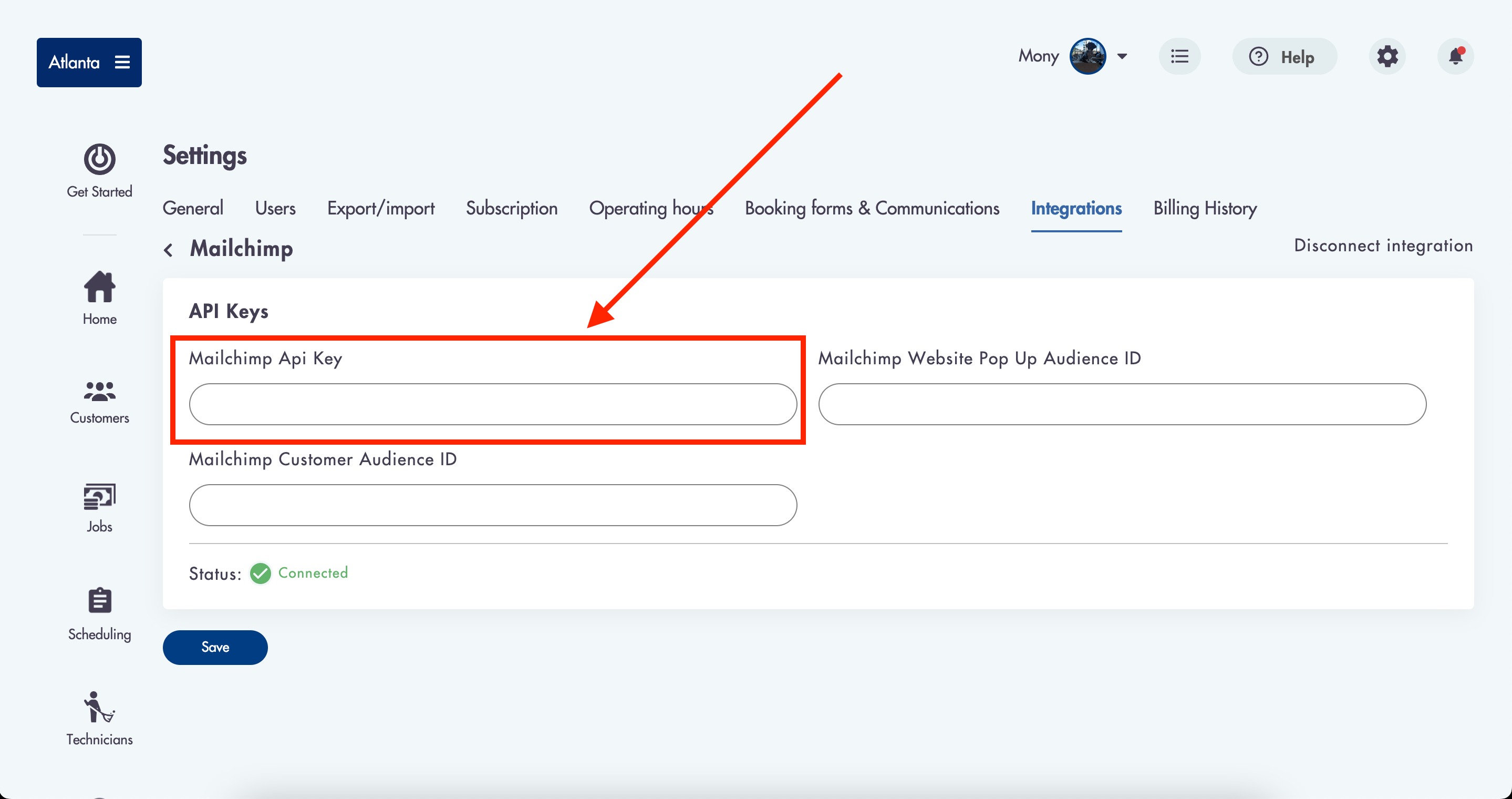This screenshot has height=799, width=1512.
Task: Click the API Keys heading
Action: click(229, 311)
